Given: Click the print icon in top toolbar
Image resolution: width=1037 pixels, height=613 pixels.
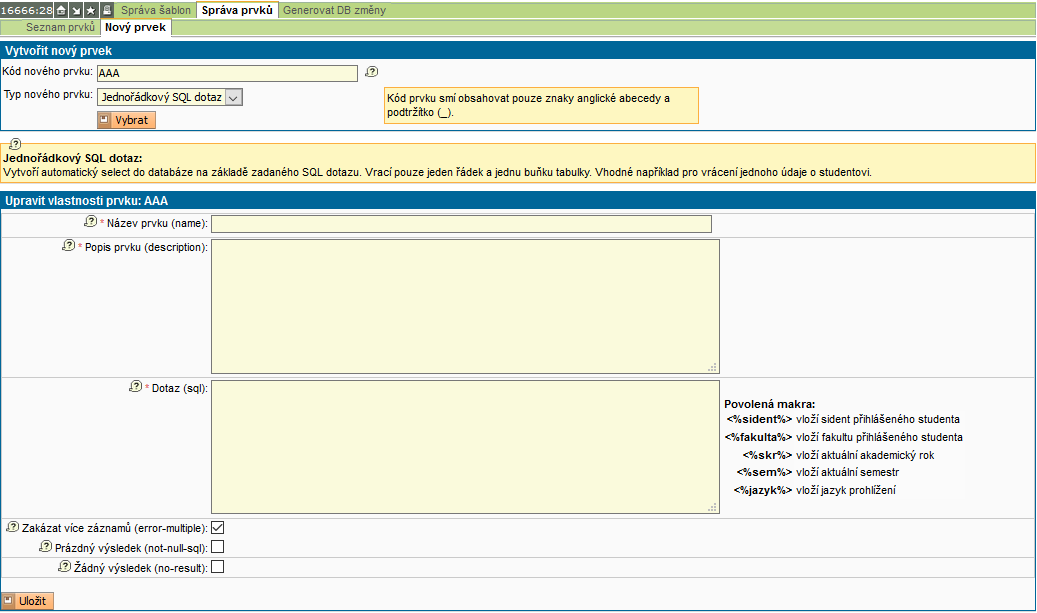Looking at the screenshot, I should click(107, 10).
